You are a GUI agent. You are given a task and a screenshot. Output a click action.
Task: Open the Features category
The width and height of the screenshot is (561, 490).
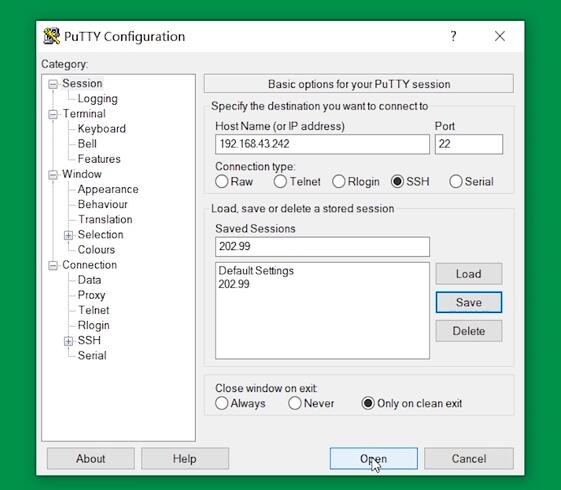click(x=99, y=159)
